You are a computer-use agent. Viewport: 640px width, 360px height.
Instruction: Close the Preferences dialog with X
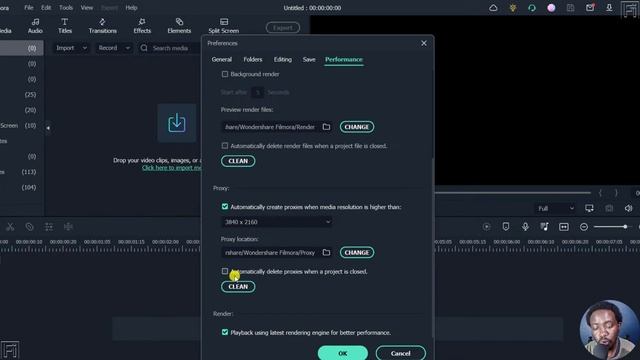pyautogui.click(x=424, y=43)
